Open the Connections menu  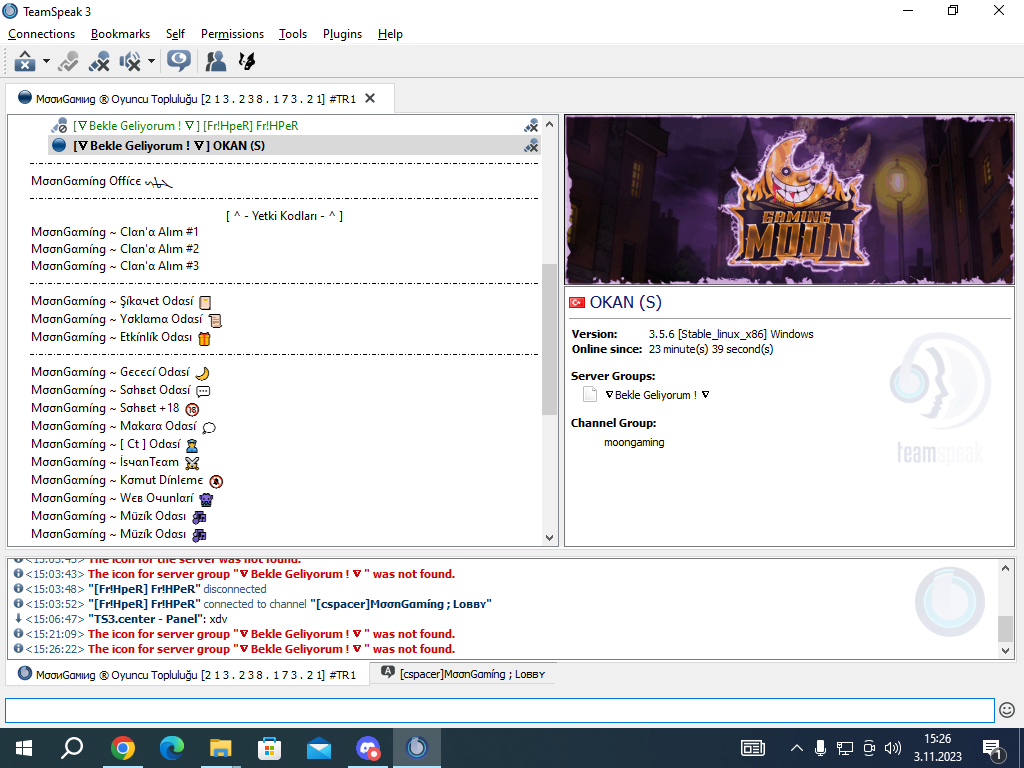(x=41, y=34)
